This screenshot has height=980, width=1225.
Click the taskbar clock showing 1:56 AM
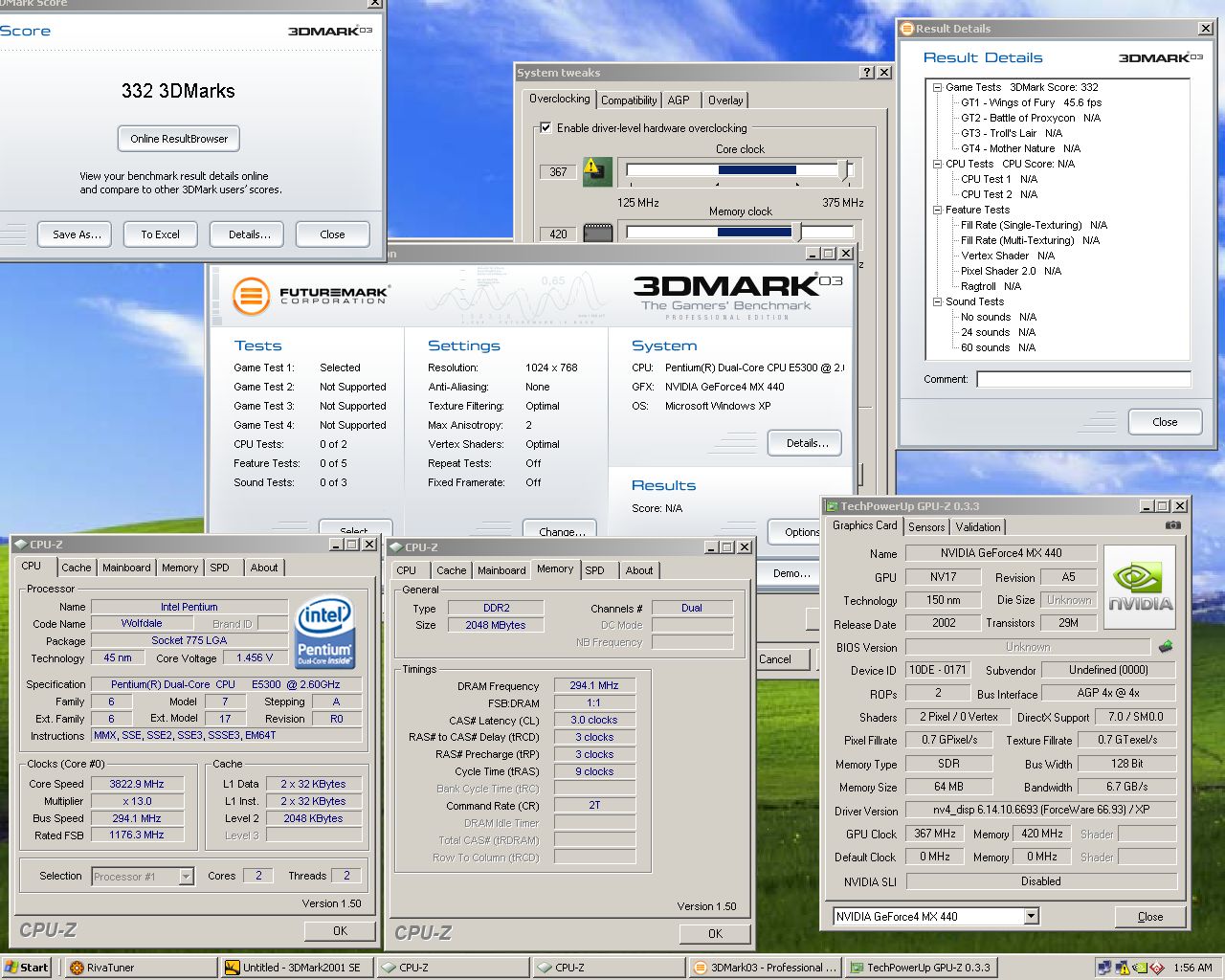1192,968
